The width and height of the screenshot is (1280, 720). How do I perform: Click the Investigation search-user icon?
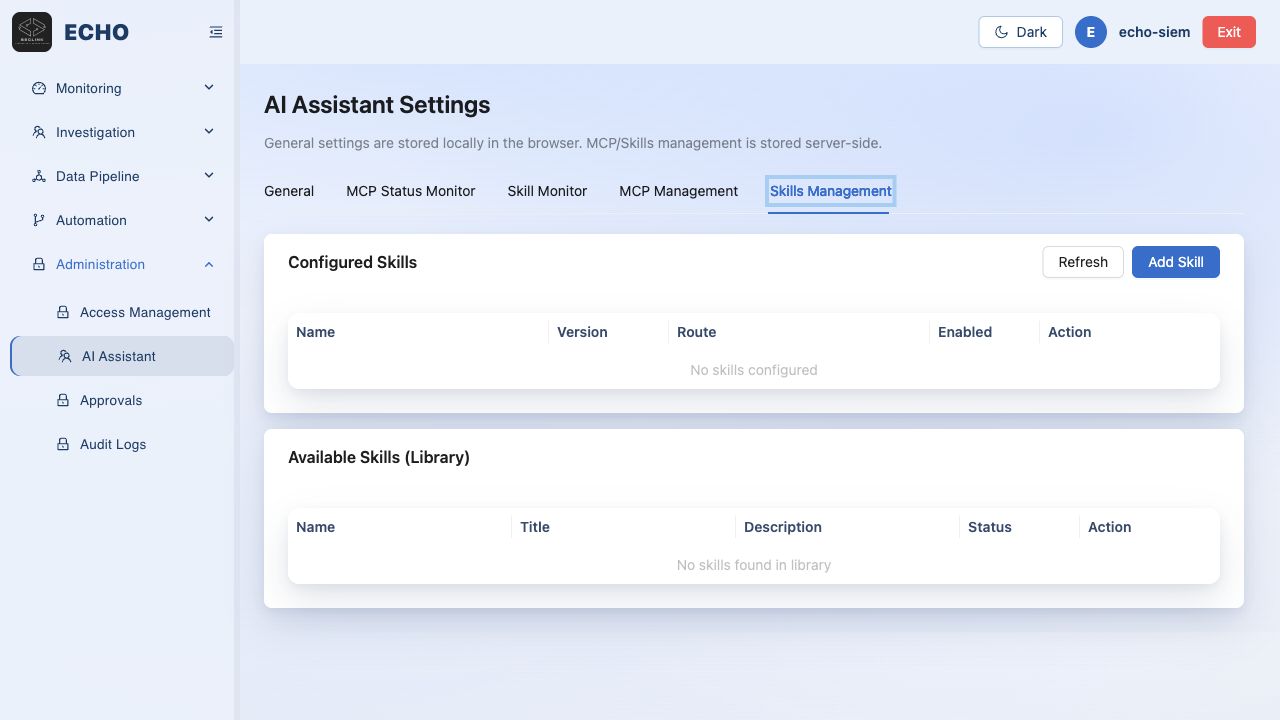[x=39, y=132]
